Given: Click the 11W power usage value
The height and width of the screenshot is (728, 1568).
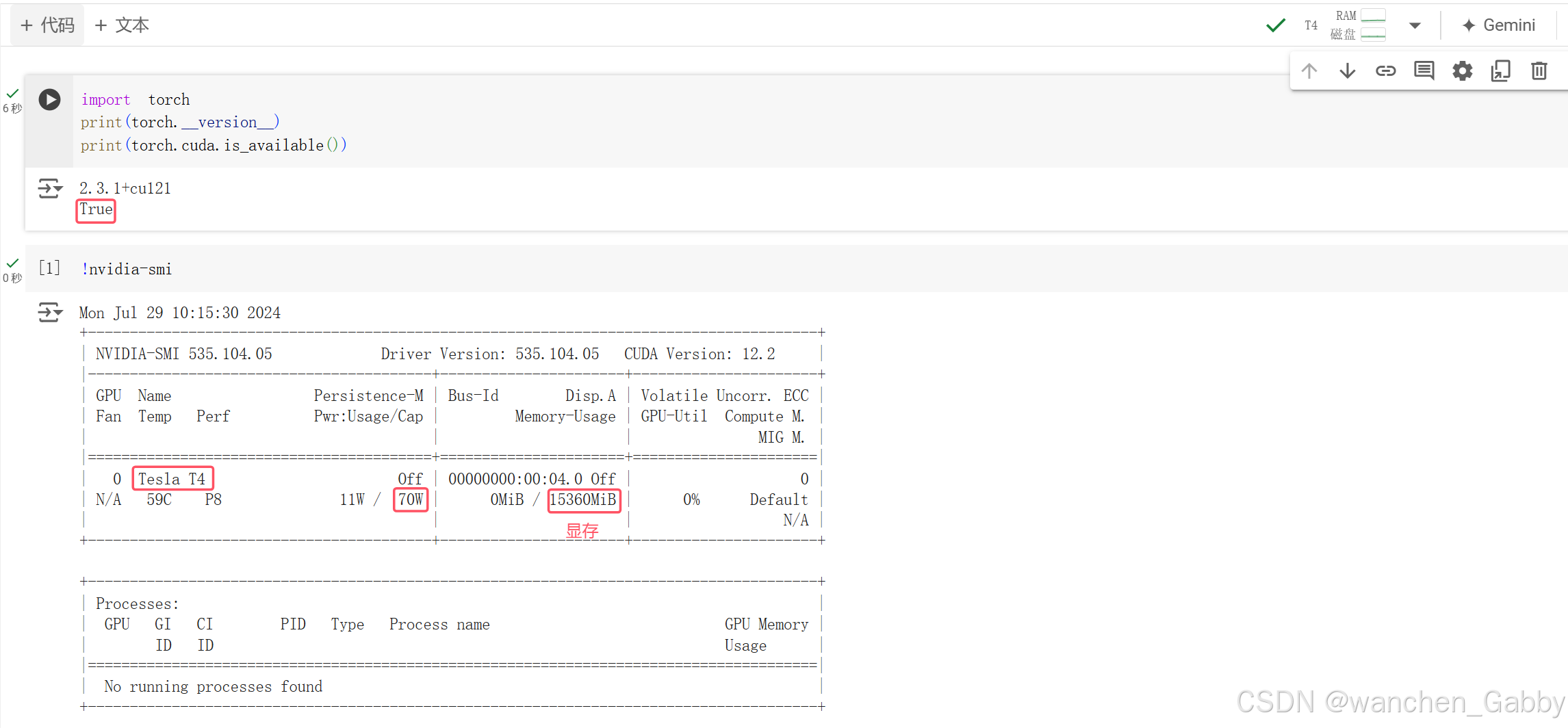Looking at the screenshot, I should point(352,499).
